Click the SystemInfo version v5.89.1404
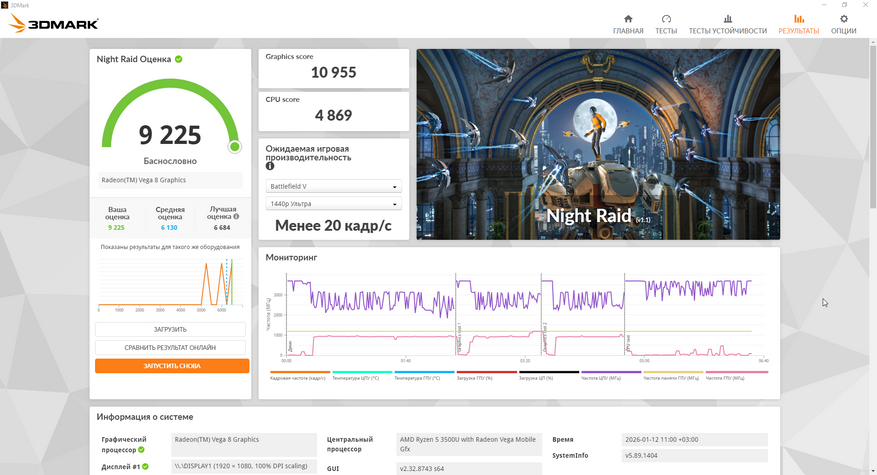Screen dimensions: 877x475 695,455
